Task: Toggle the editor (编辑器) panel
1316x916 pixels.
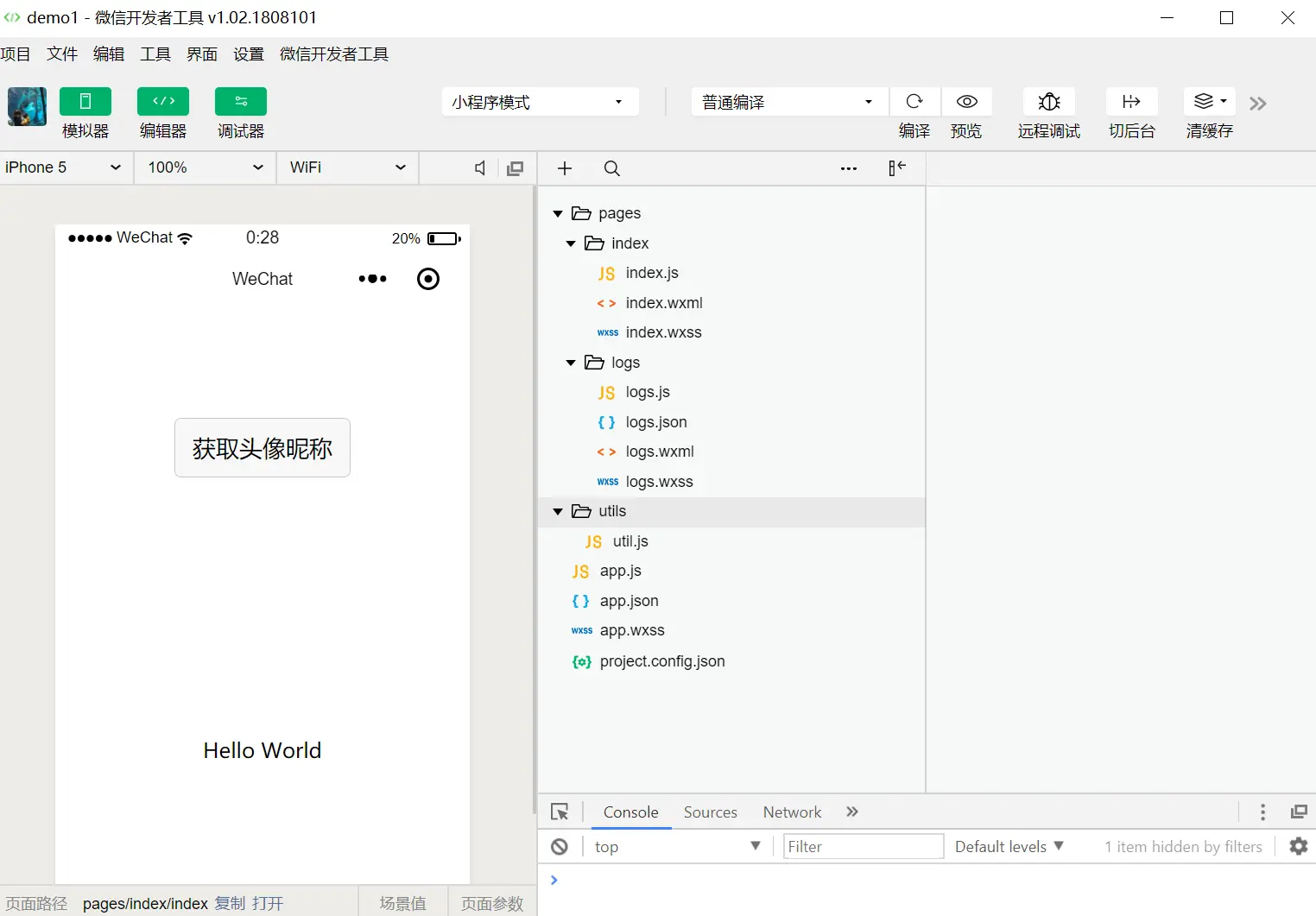Action: pos(163,102)
